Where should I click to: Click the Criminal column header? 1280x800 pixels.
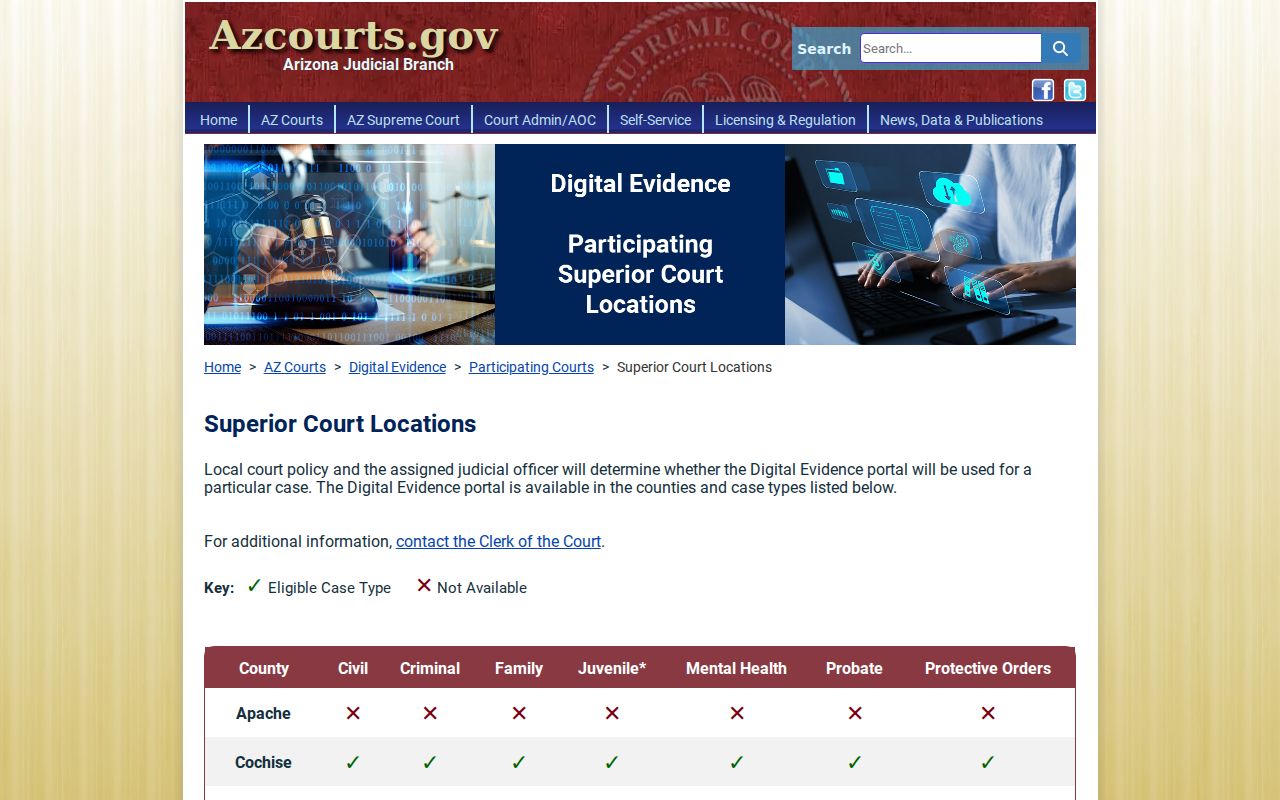tap(430, 668)
